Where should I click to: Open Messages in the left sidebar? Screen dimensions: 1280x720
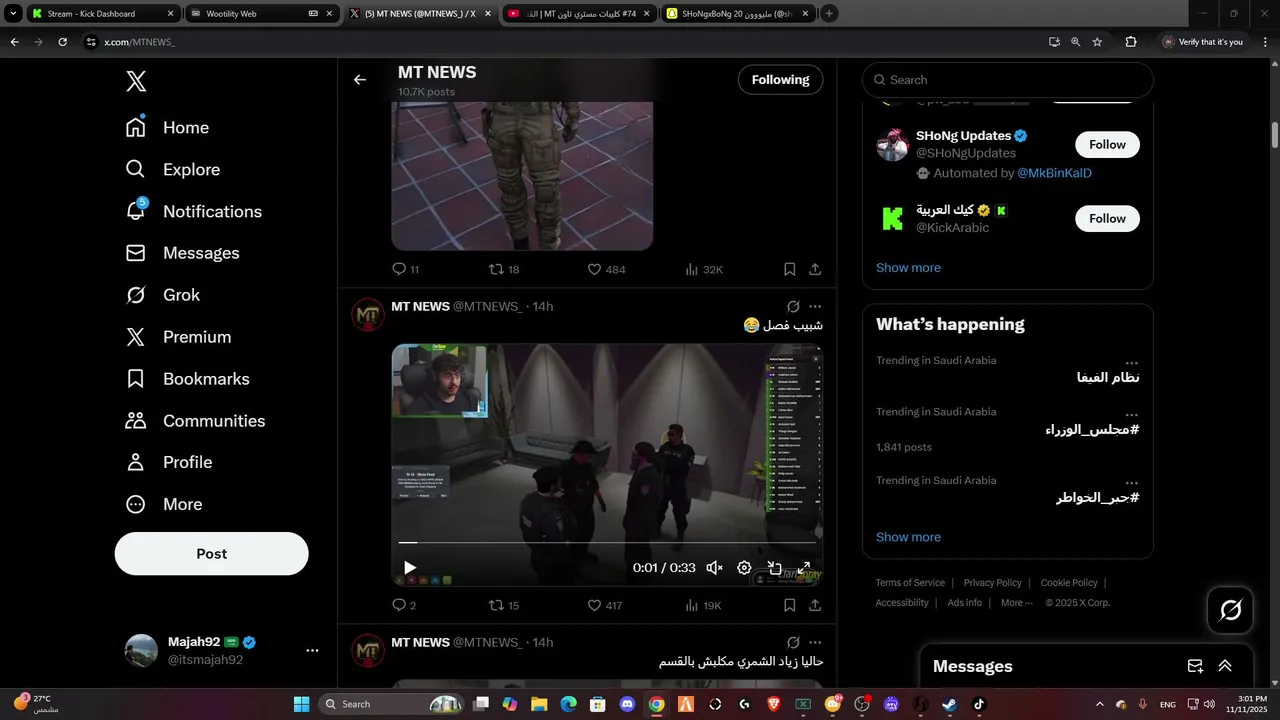[x=182, y=253]
